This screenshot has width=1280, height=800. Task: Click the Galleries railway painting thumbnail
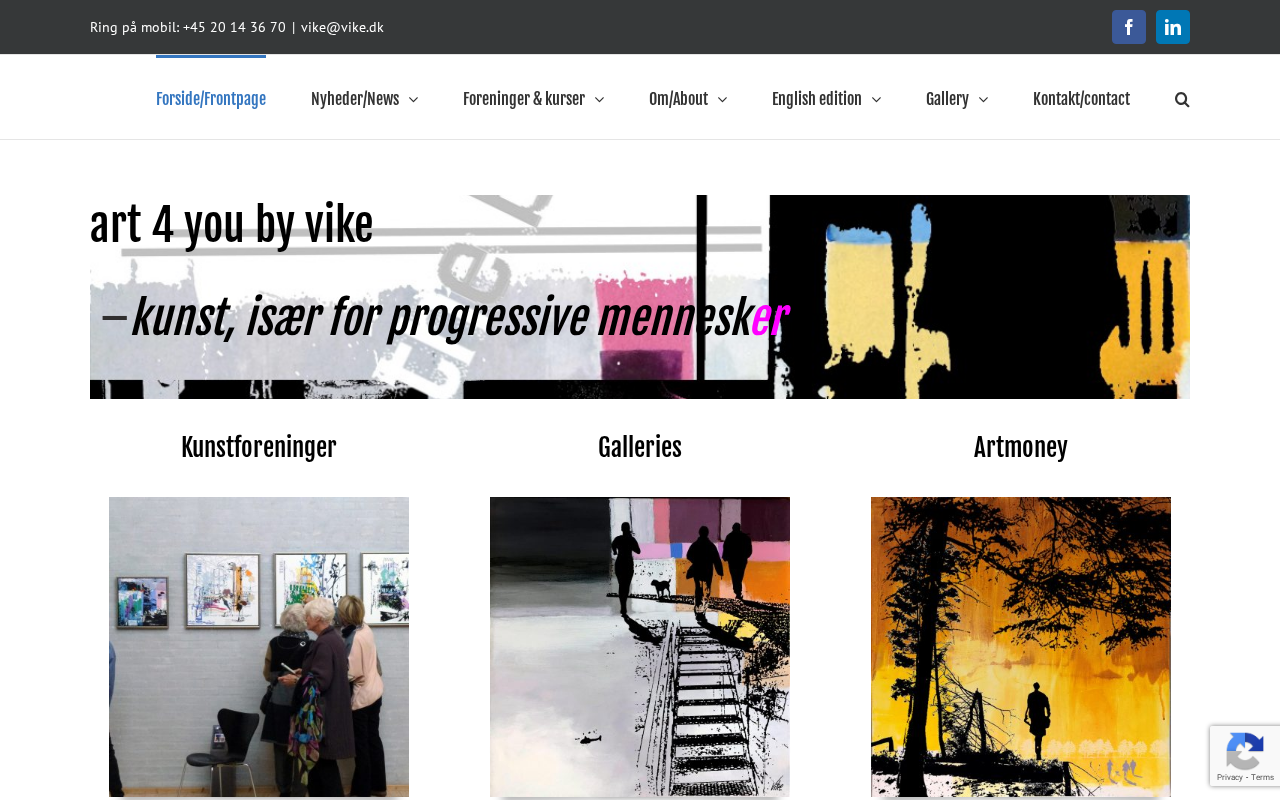click(640, 647)
